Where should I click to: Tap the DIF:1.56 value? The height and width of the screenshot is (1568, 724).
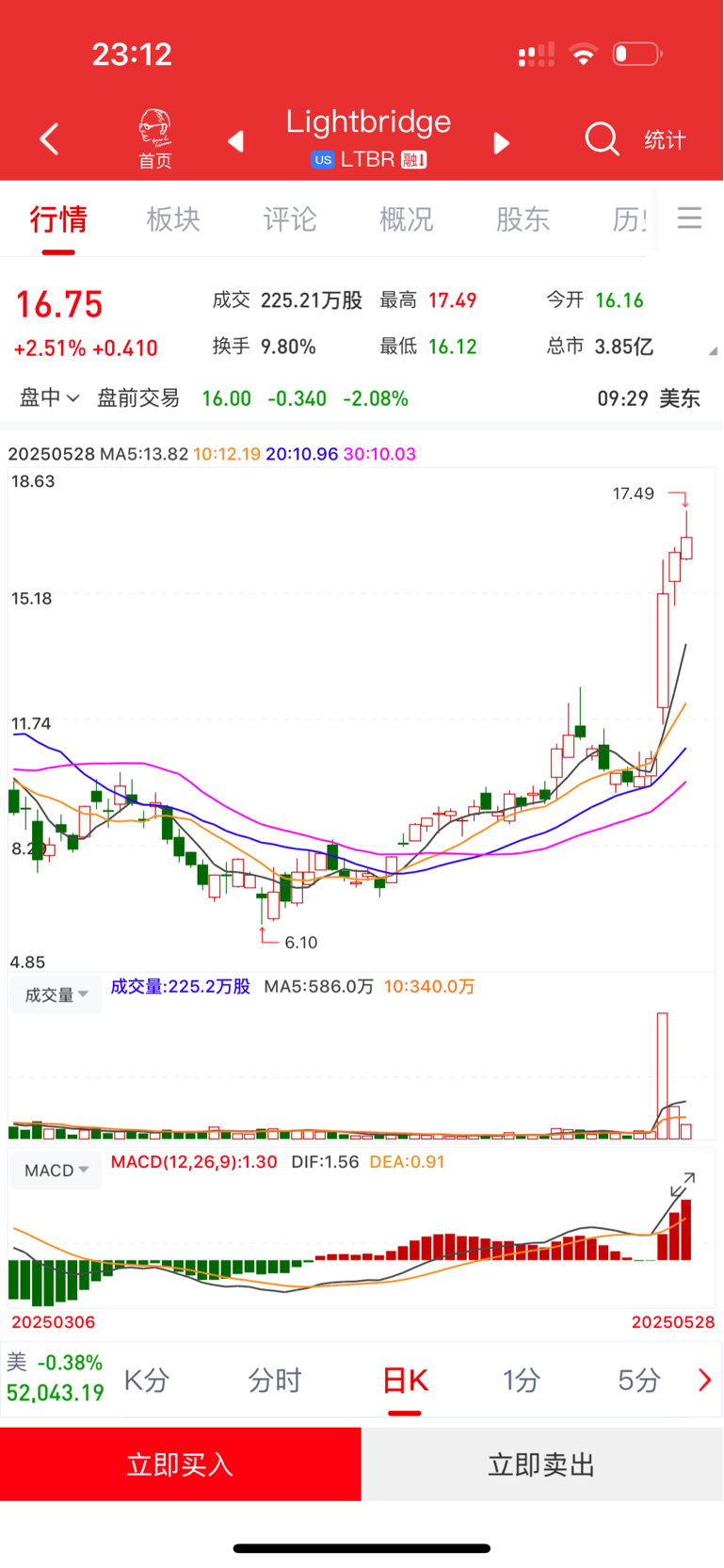click(325, 1161)
